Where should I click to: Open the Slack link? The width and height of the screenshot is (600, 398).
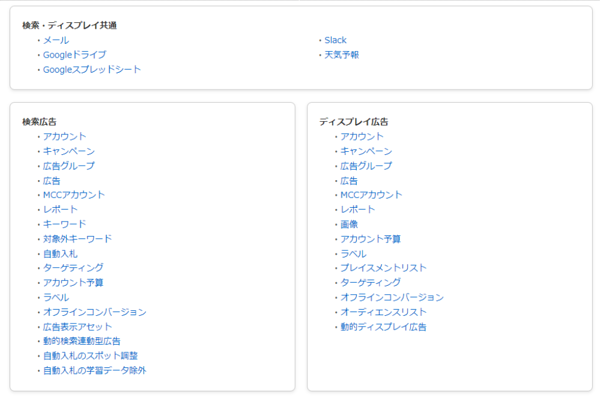335,40
